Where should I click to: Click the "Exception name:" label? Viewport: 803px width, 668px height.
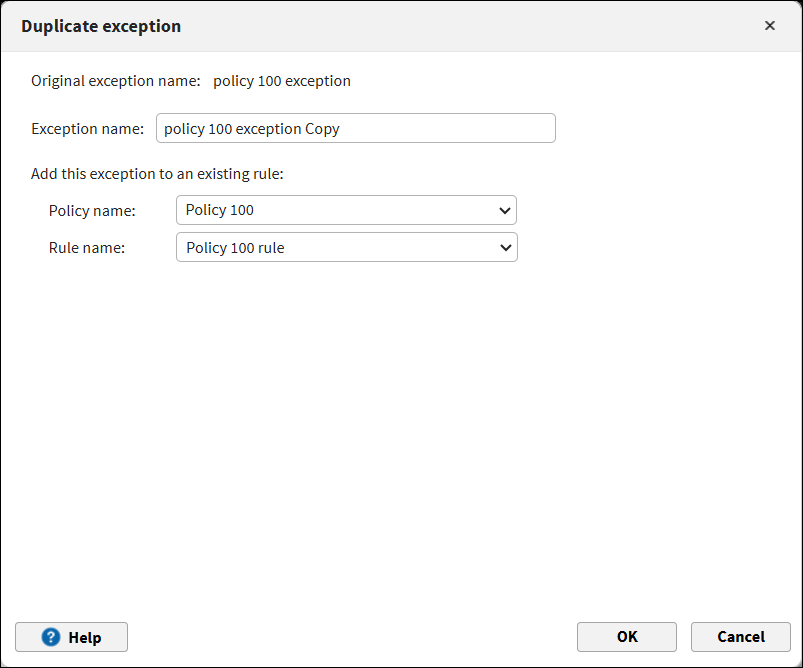(88, 129)
